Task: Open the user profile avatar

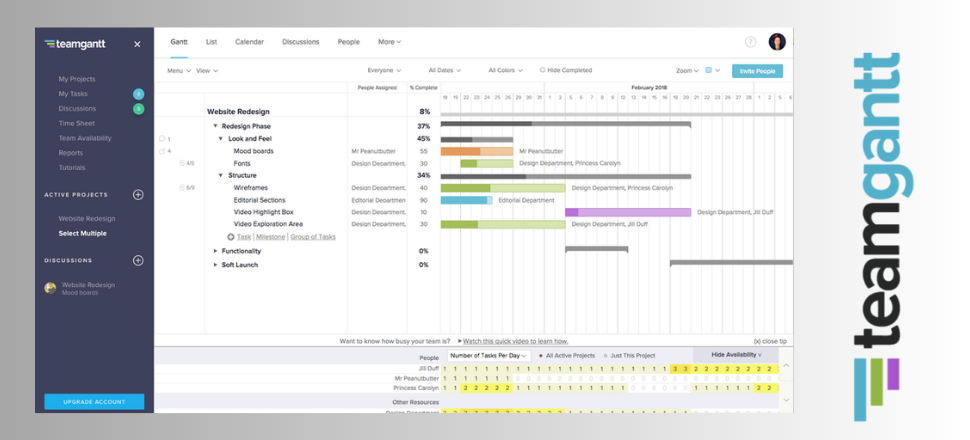Action: (x=777, y=42)
